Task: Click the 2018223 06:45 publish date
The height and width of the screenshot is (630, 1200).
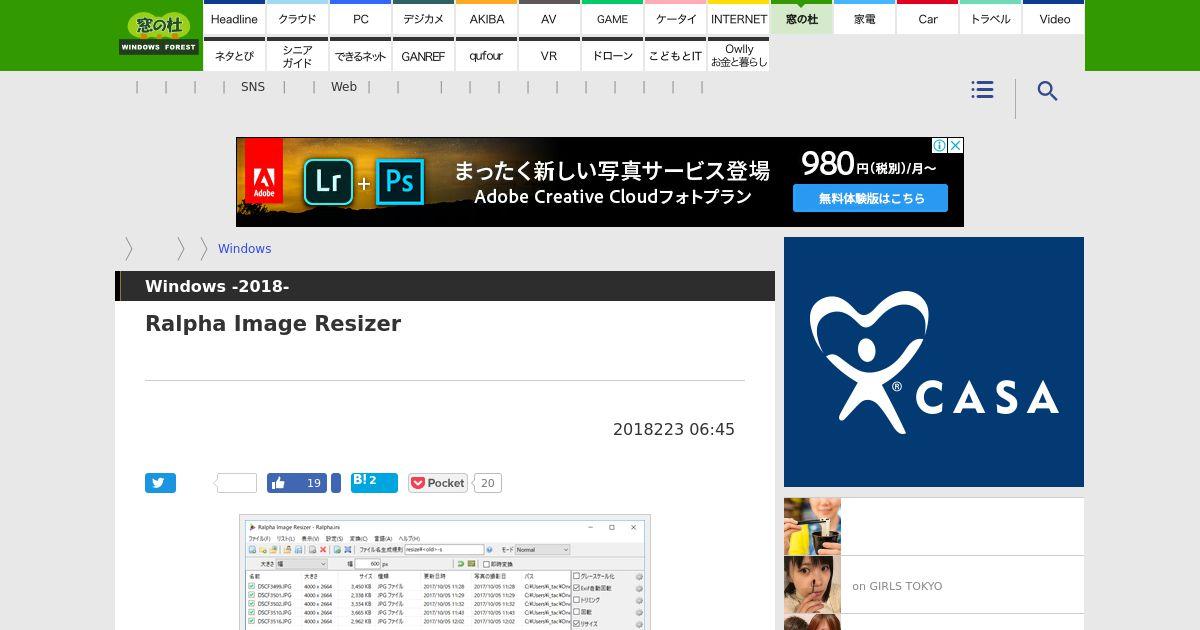Action: click(x=674, y=429)
